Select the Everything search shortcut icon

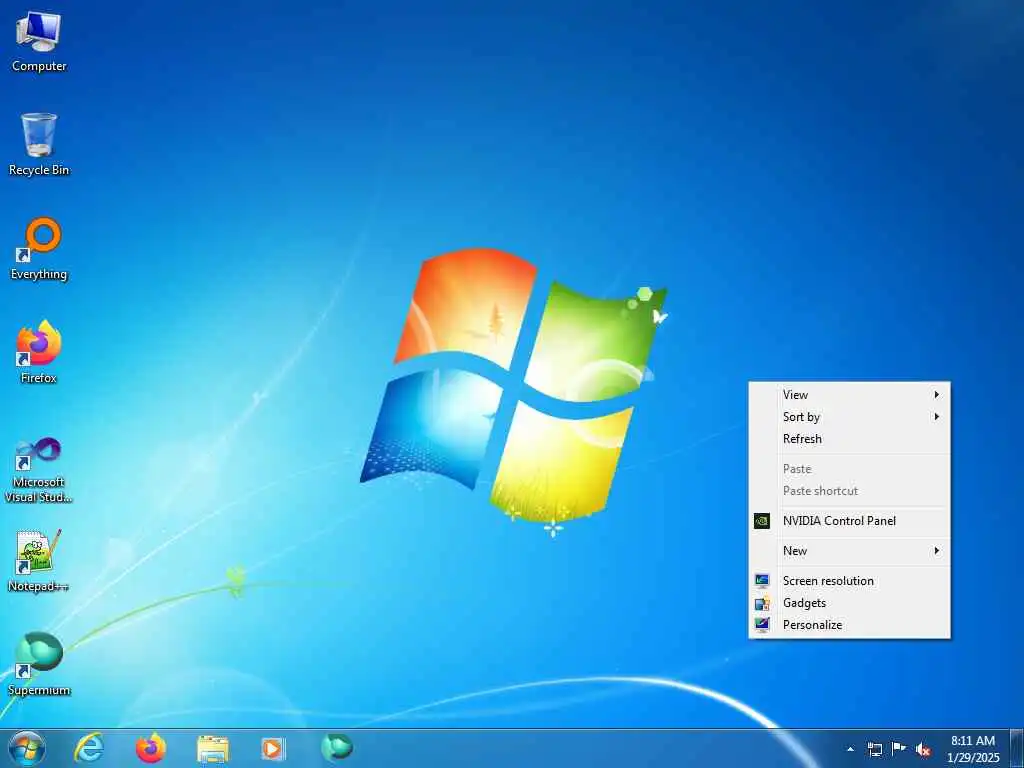[39, 249]
